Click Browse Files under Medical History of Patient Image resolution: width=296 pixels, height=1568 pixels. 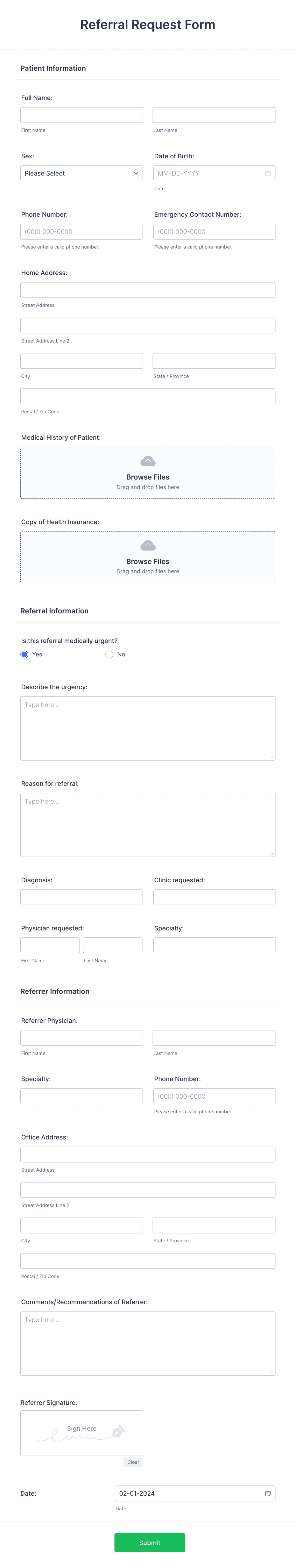148,477
